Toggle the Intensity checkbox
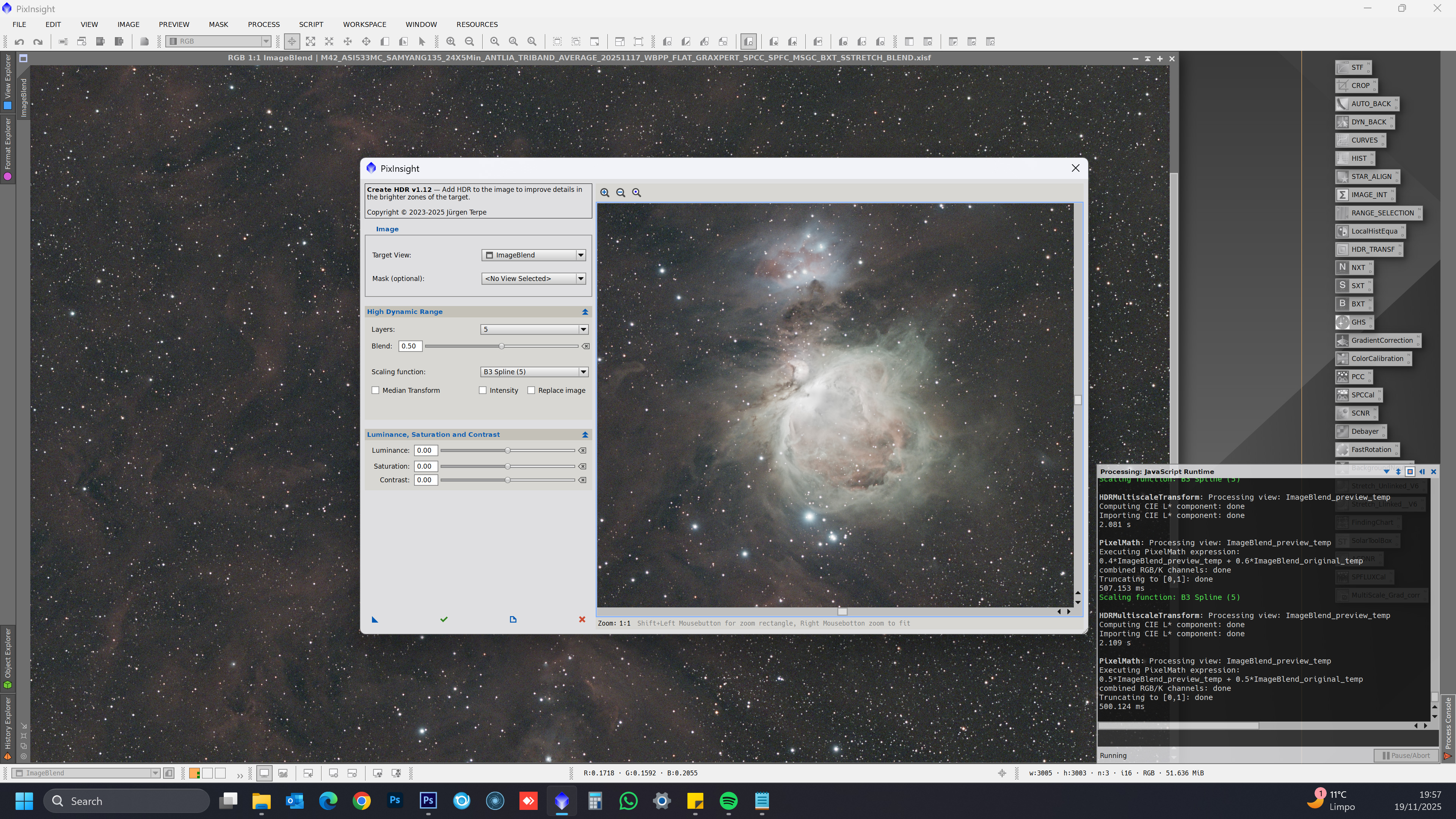This screenshot has height=819, width=1456. 483,391
